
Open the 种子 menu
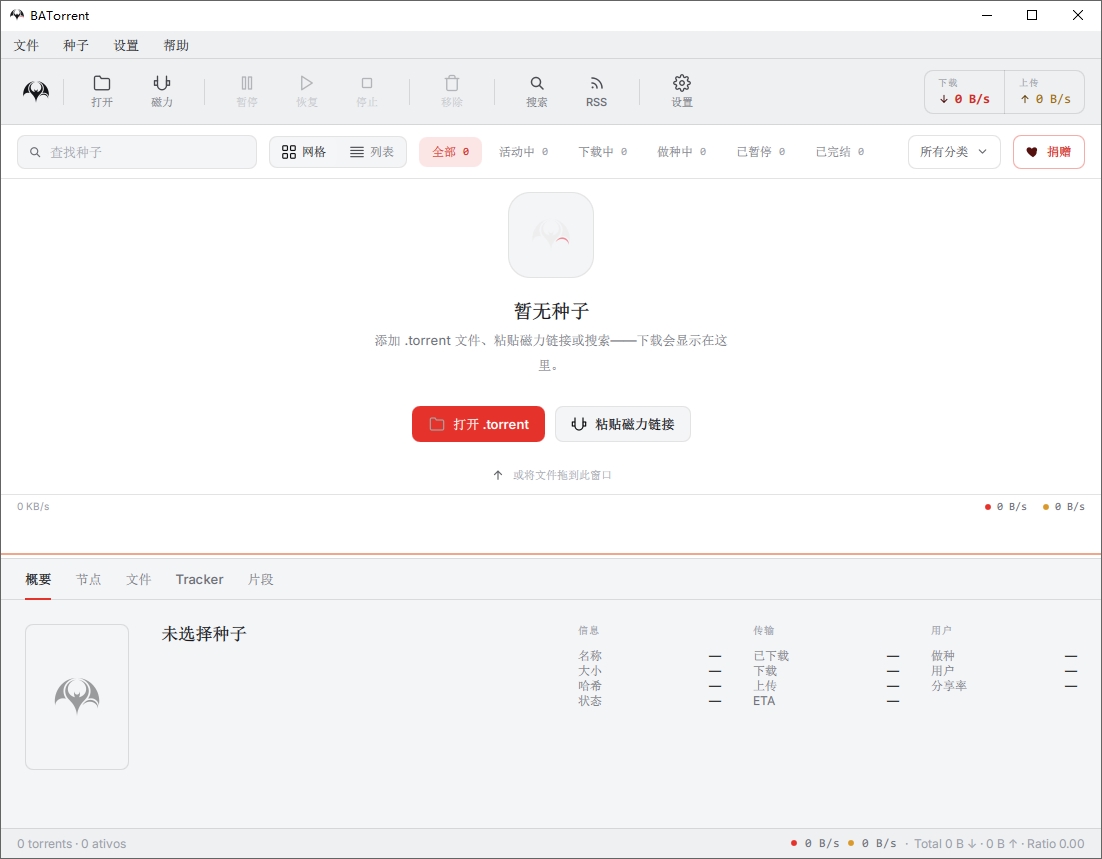click(76, 46)
